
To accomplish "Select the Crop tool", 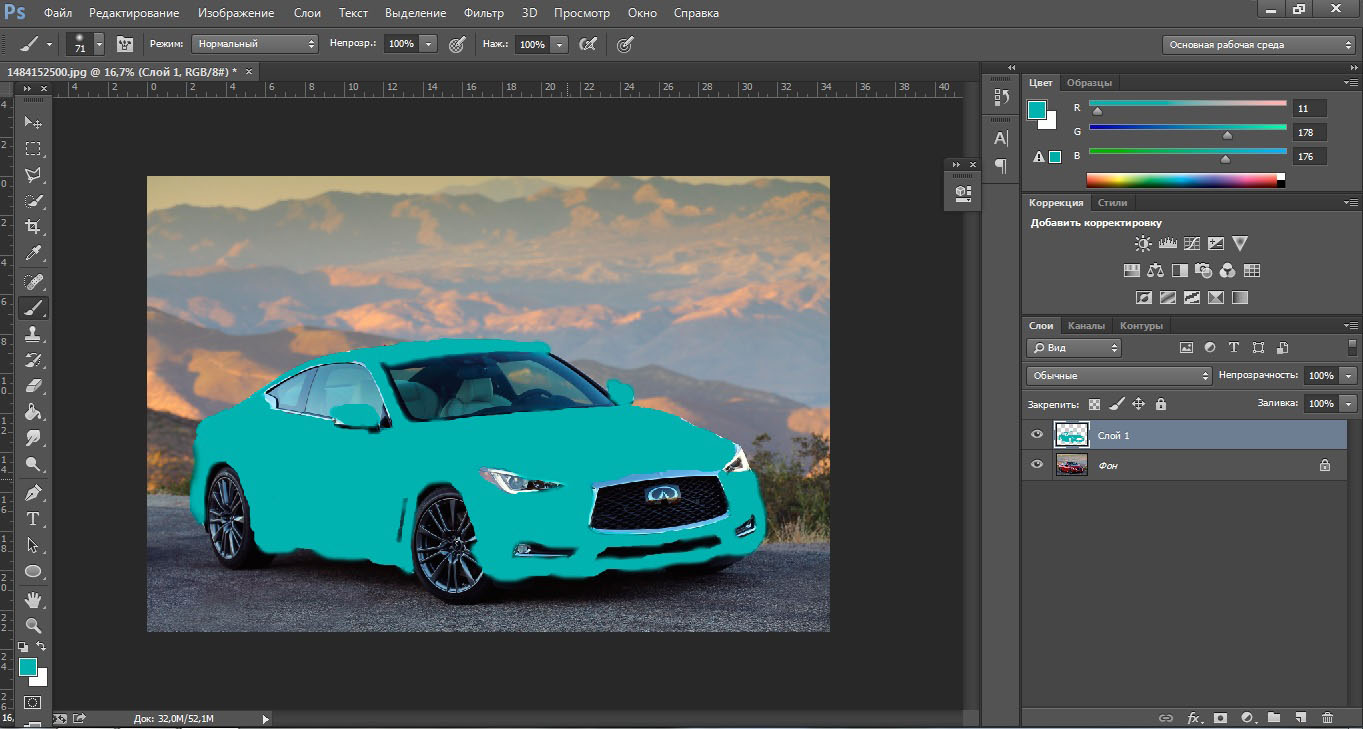I will (33, 227).
